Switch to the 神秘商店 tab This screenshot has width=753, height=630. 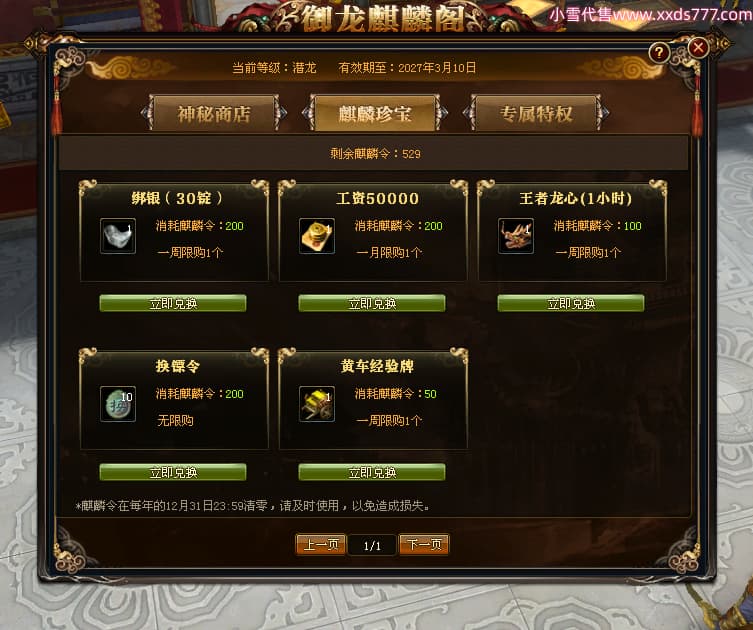[214, 113]
